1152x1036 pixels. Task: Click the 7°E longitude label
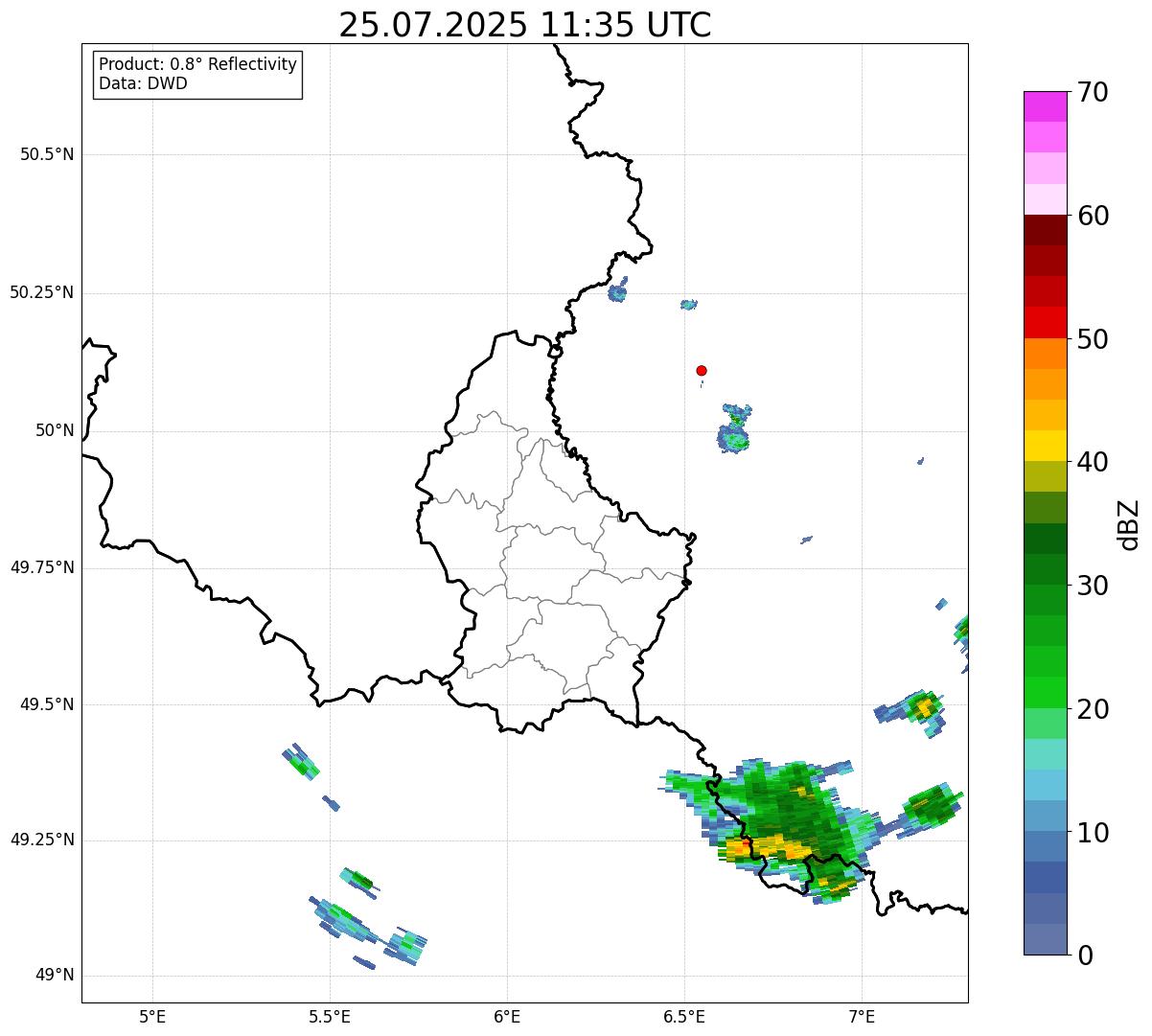click(863, 1016)
